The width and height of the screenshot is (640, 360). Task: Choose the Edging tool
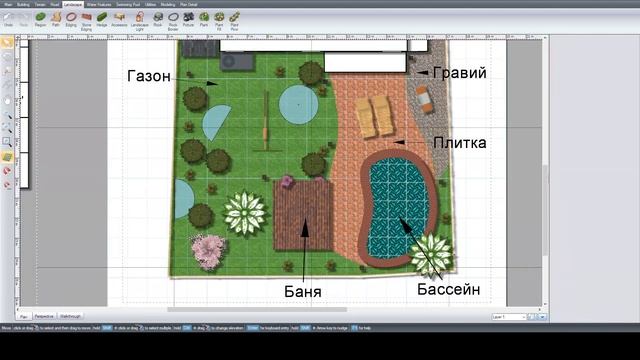(71, 19)
